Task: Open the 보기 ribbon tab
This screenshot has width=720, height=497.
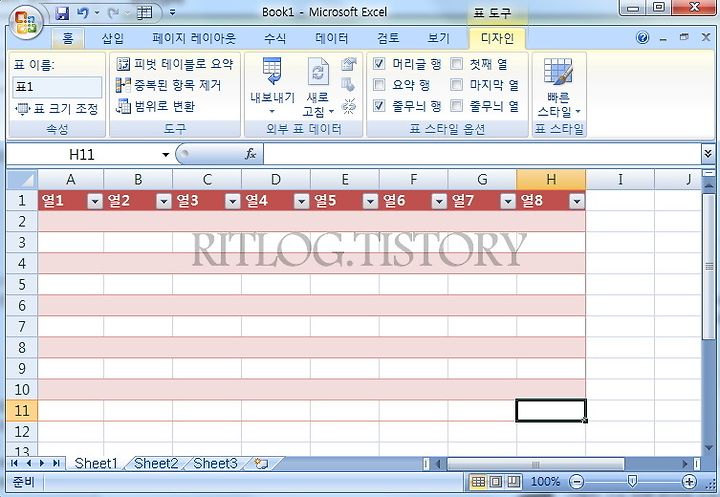Action: pos(438,38)
